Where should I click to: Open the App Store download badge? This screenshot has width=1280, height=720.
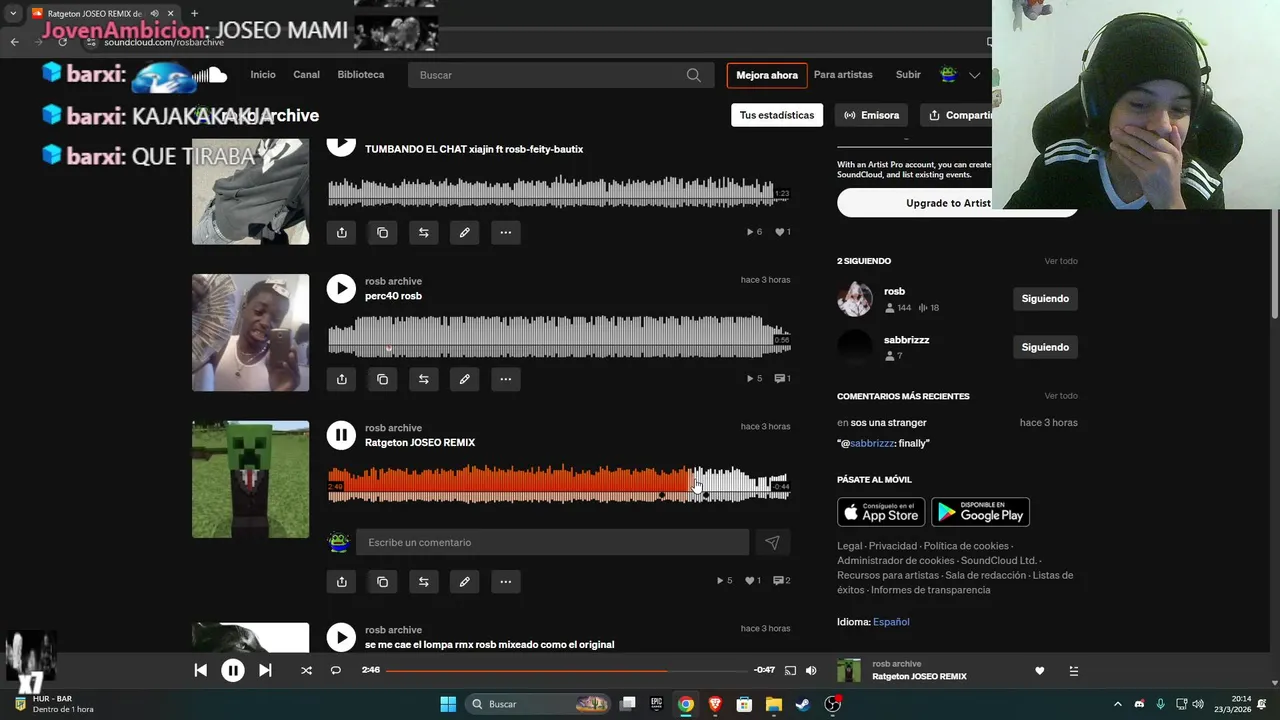[x=881, y=512]
